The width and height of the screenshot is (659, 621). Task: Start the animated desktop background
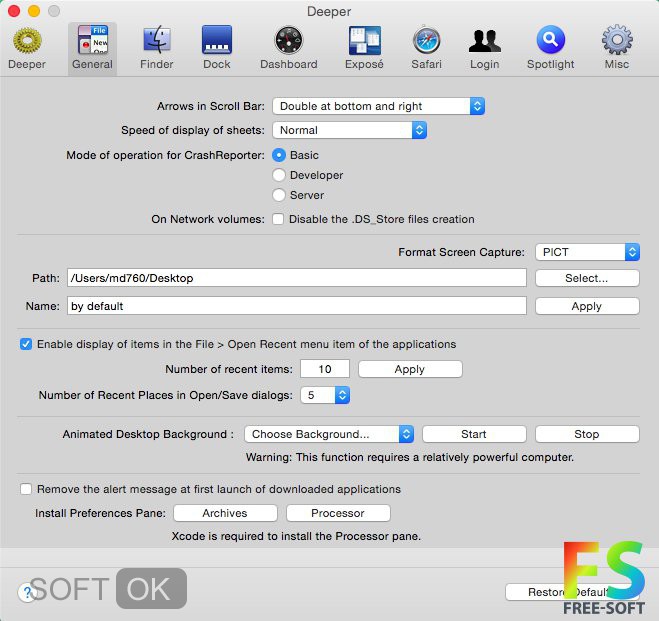point(474,434)
